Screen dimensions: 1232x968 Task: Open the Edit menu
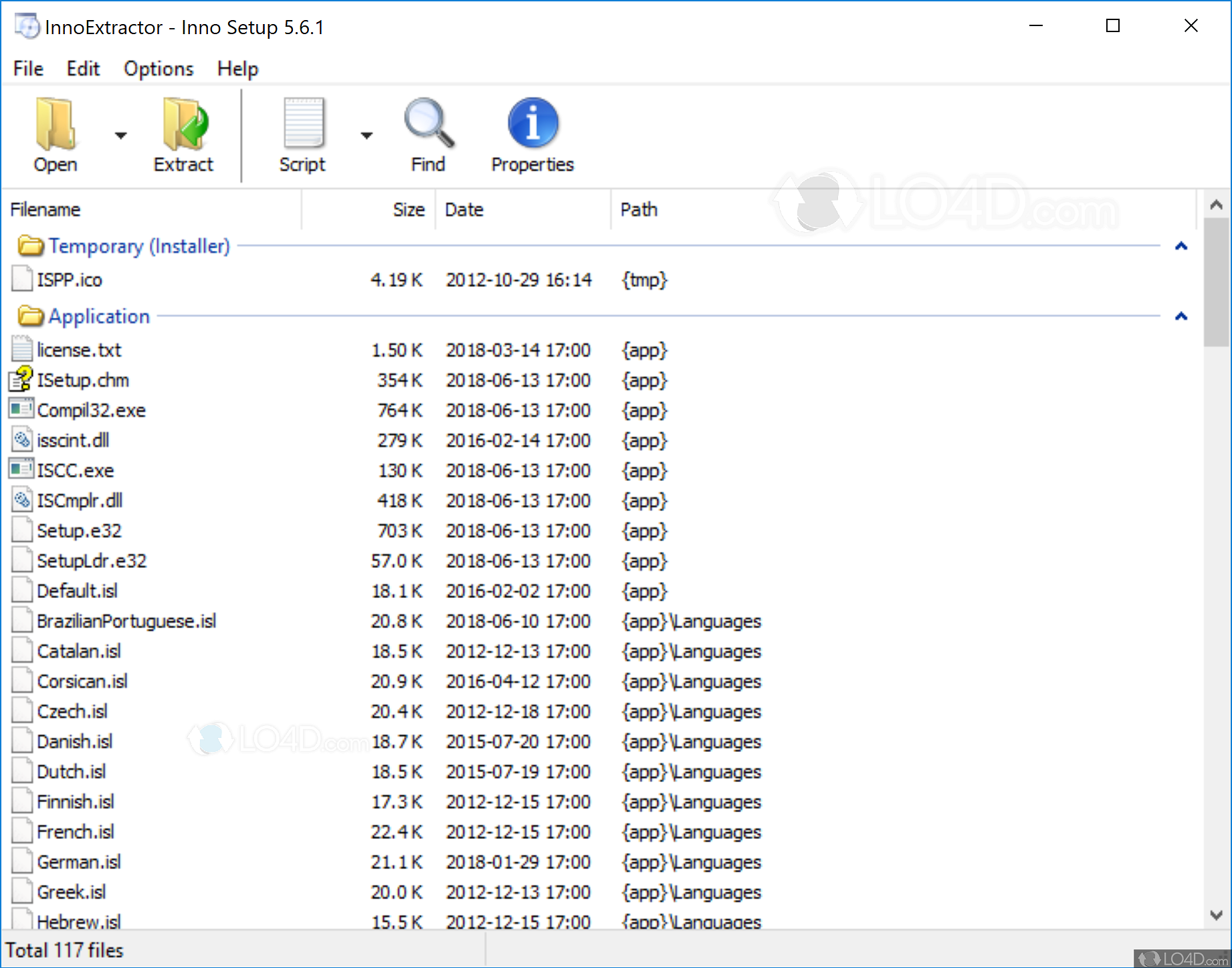point(83,68)
